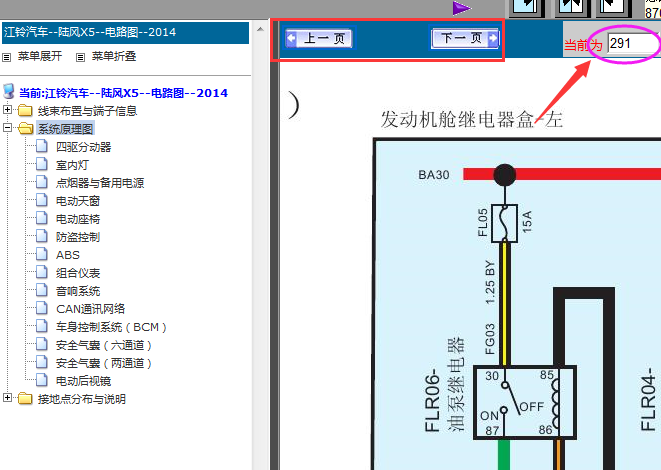Open CAN通讯网络 diagram
This screenshot has height=470, width=661.
pyautogui.click(x=91, y=309)
